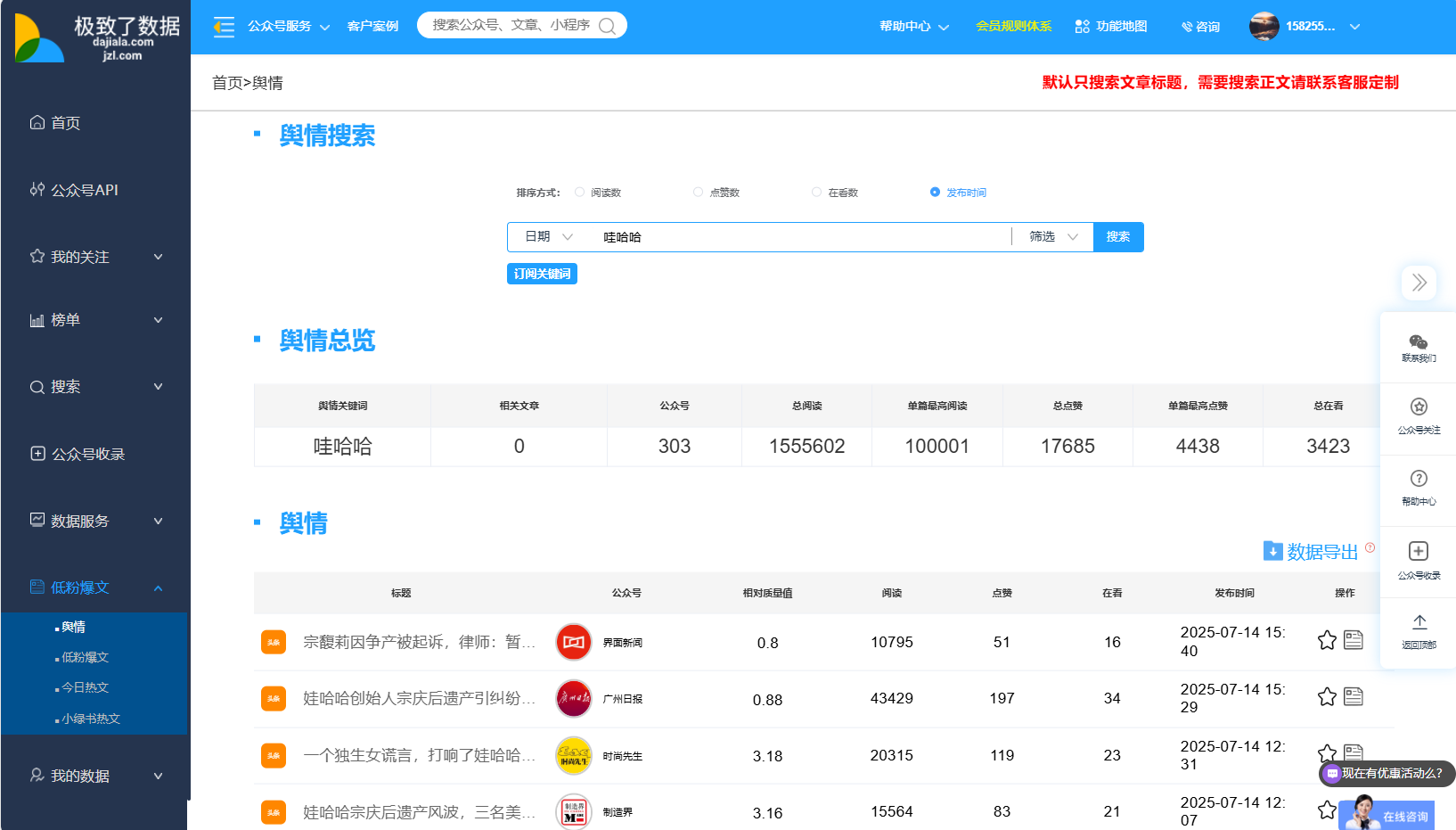This screenshot has height=830, width=1456.
Task: Open the 日期 dropdown
Action: click(x=548, y=236)
